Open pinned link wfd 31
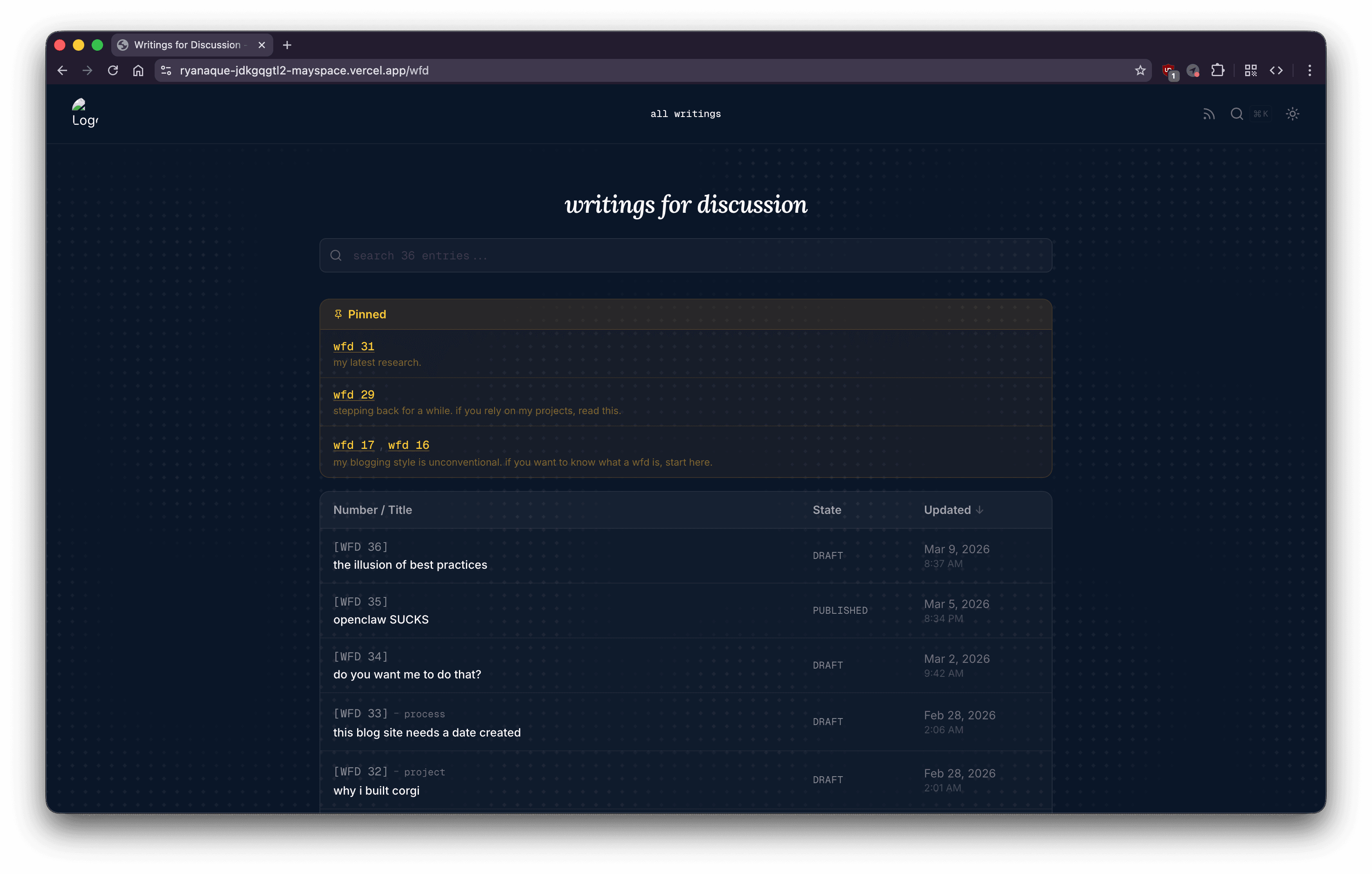 353,347
